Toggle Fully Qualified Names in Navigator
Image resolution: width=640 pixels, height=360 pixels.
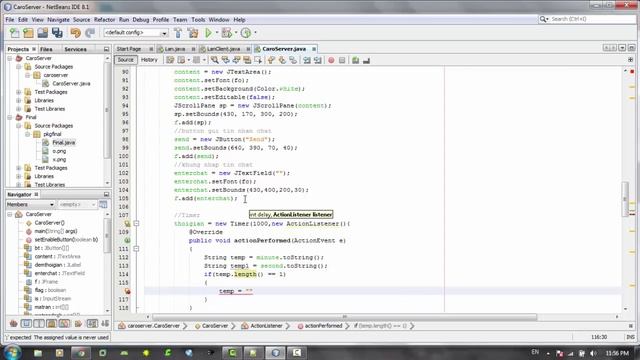(x=78, y=324)
